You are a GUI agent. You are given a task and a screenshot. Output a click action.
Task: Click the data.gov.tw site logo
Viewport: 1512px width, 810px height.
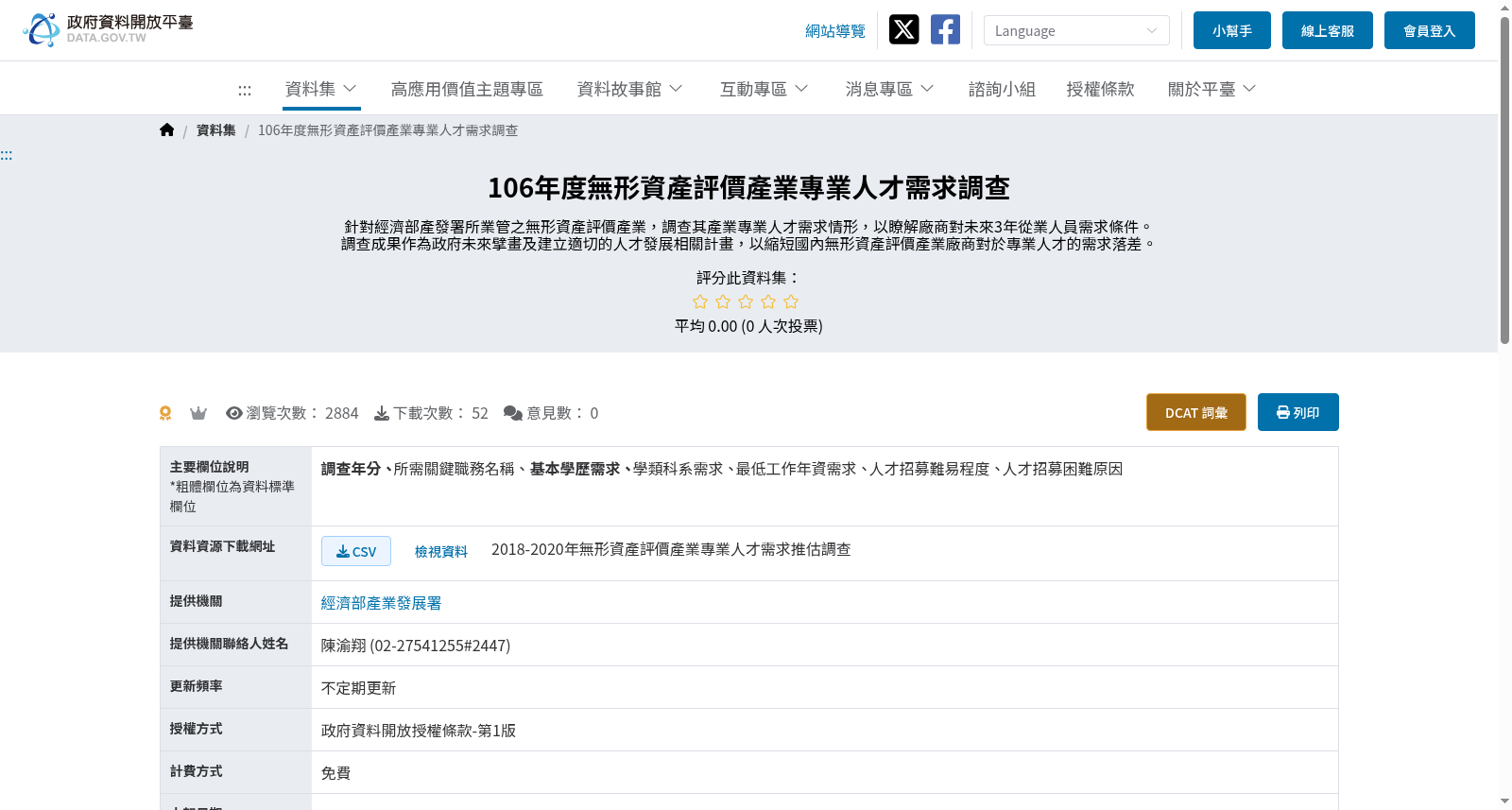click(x=108, y=30)
